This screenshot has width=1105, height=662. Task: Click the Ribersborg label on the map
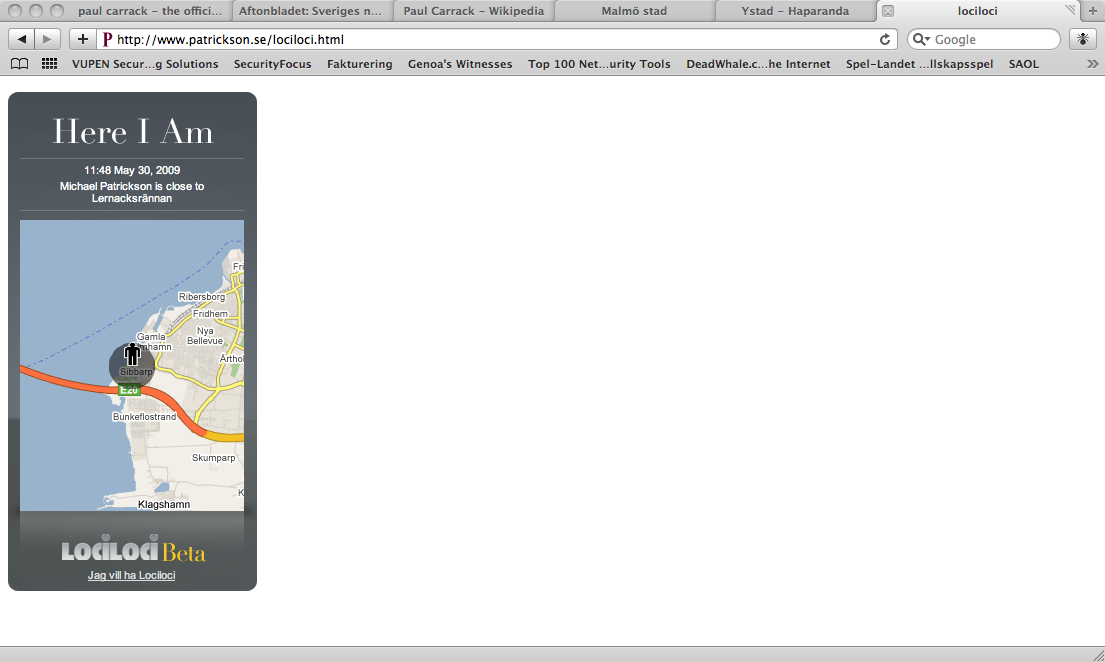pos(202,297)
